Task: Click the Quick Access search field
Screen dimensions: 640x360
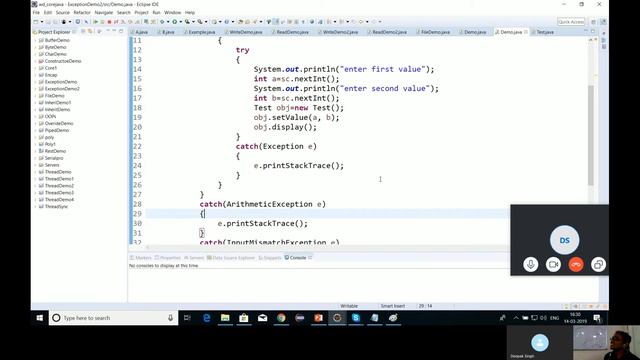Action: coord(571,22)
